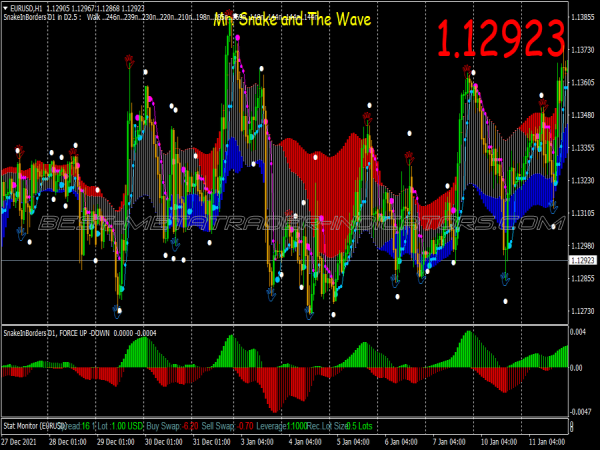This screenshot has height=450, width=600.
Task: Click the 27 Dec 2021 date label
Action: (19, 442)
